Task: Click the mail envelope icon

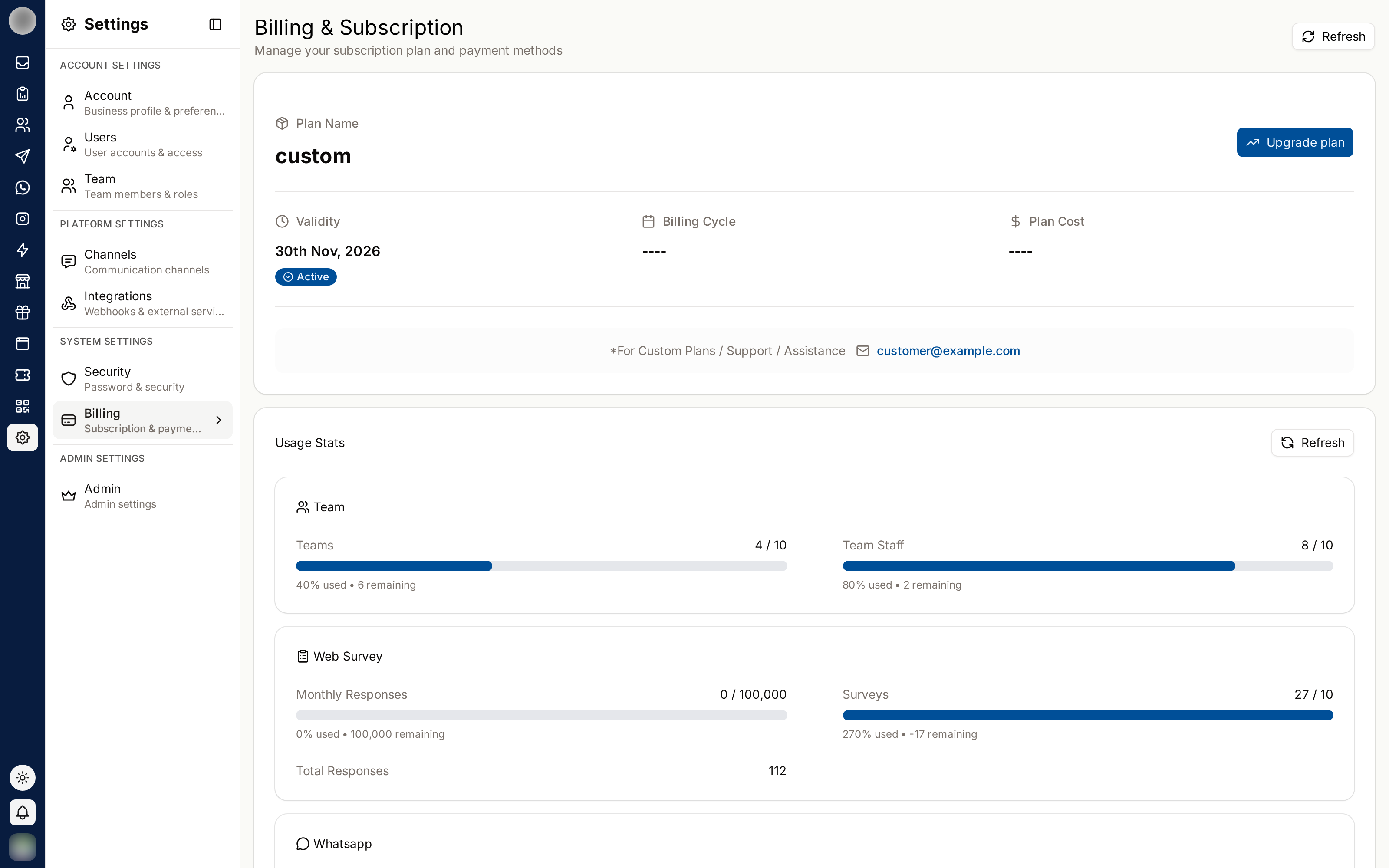Action: pyautogui.click(x=862, y=351)
